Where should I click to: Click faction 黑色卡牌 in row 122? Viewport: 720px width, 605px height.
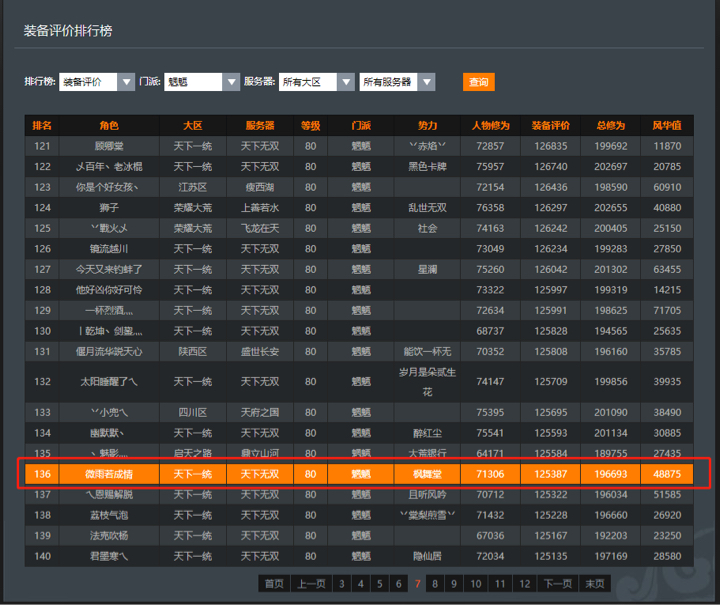pos(427,167)
